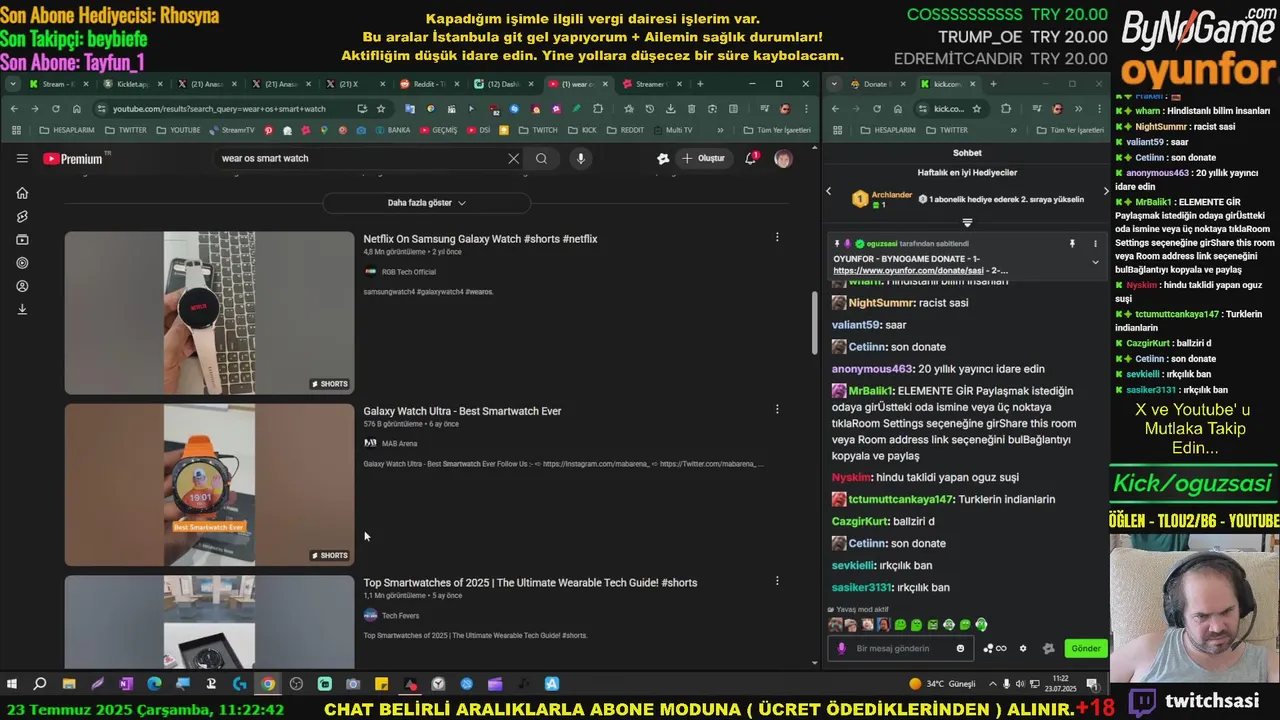The height and width of the screenshot is (720, 1280).
Task: Switch to the Kicklet.app browser tab
Action: (134, 84)
